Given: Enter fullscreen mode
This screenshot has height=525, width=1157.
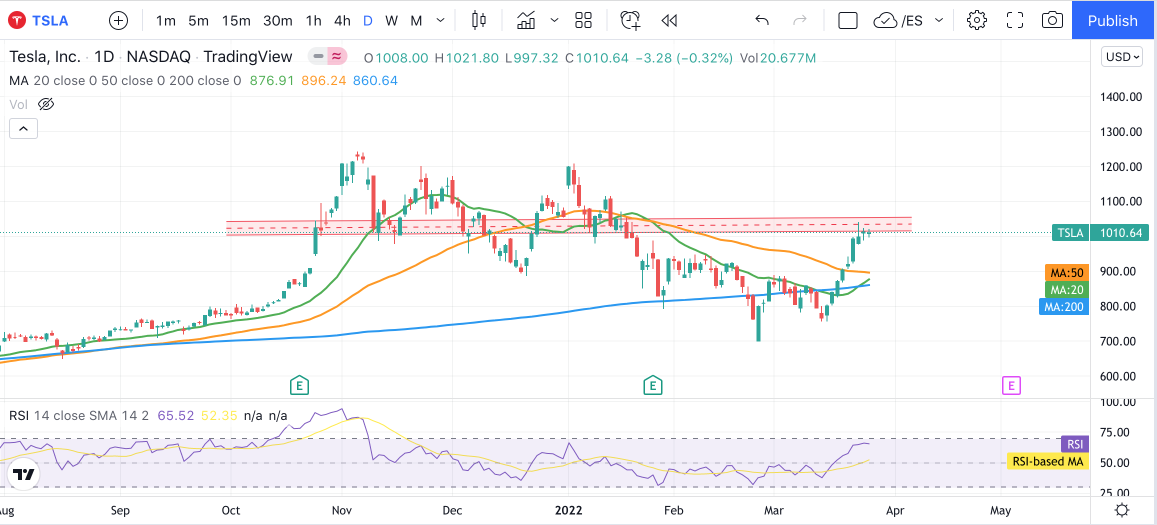Looking at the screenshot, I should (1015, 21).
